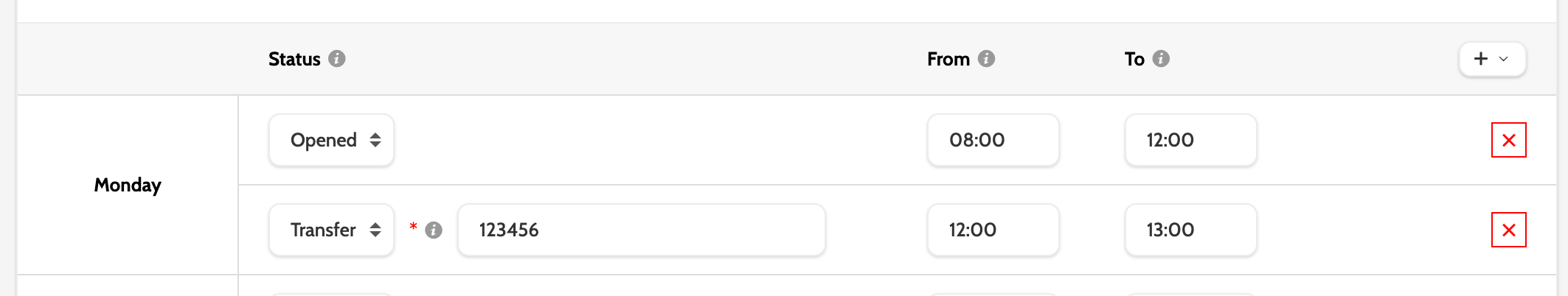Expand the chevron beside the plus icon

[1504, 59]
